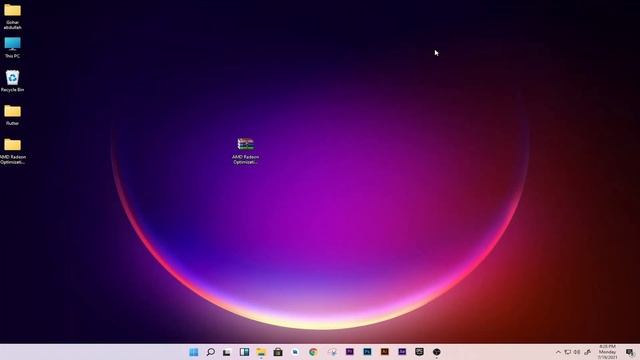The image size is (640, 360).
Task: Open taskbar Search magnifier
Action: click(x=211, y=352)
